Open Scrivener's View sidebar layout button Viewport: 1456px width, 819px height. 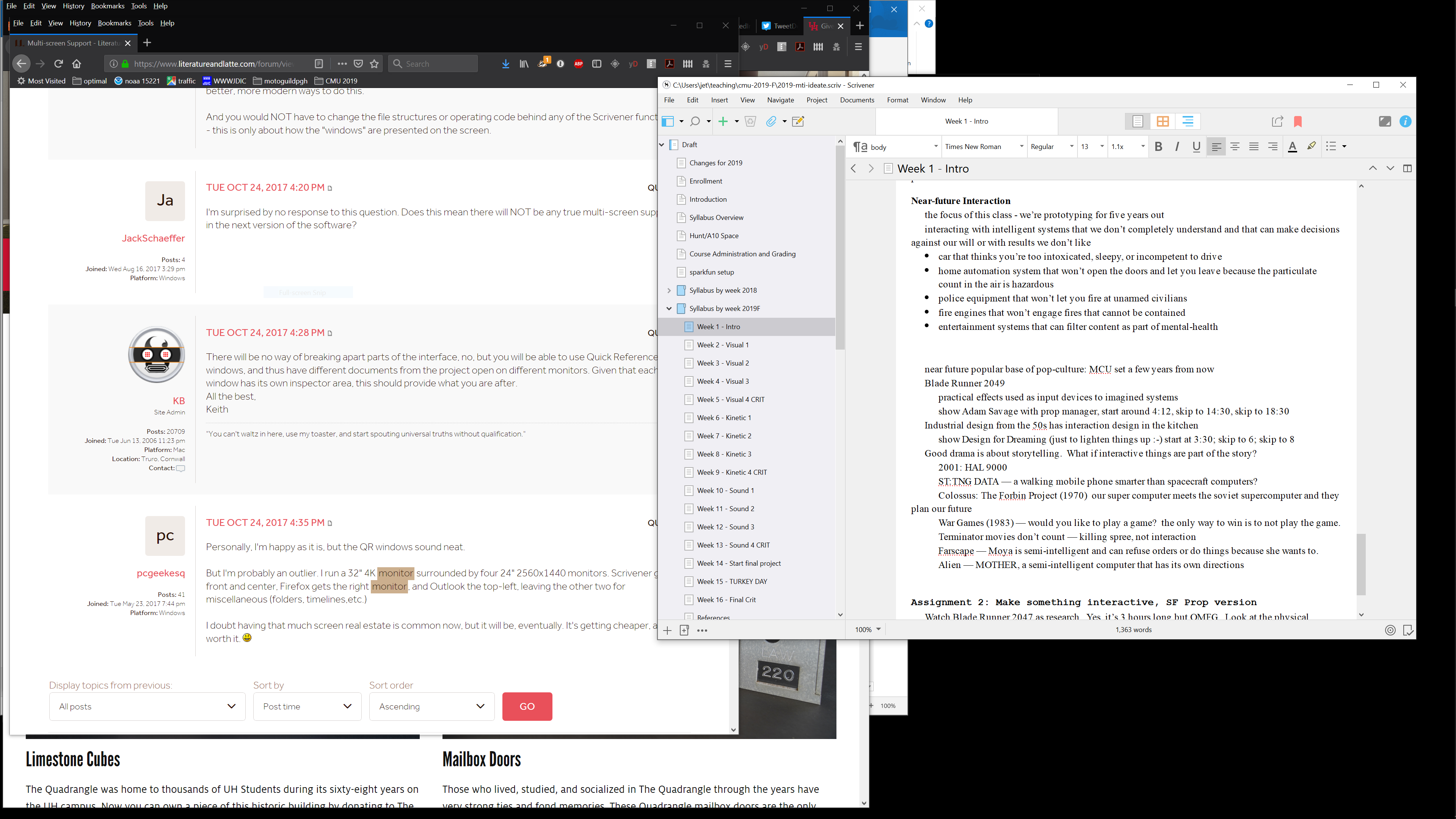pyautogui.click(x=668, y=121)
